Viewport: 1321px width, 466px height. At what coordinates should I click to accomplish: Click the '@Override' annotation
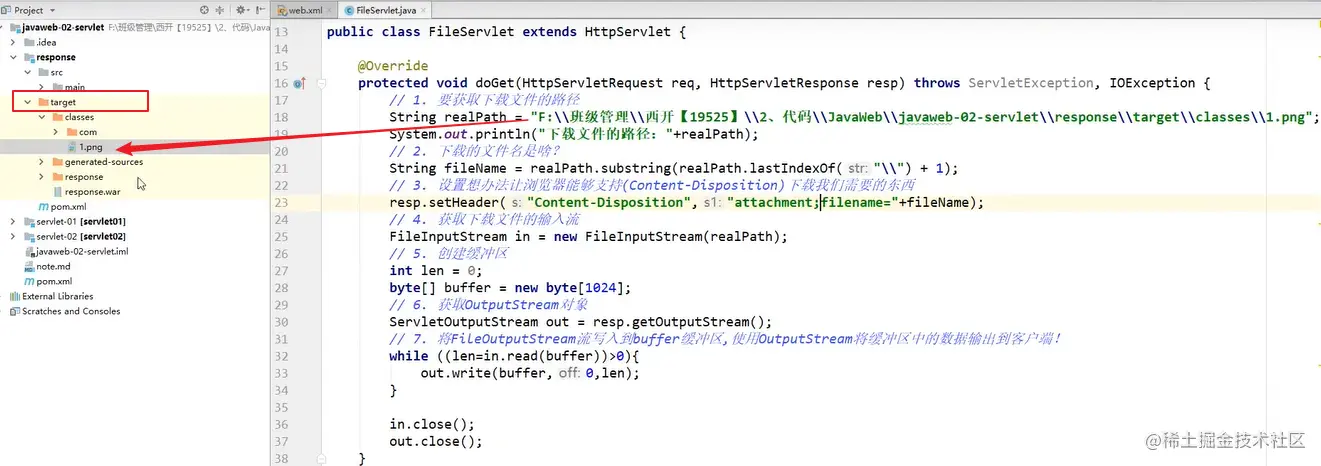tap(393, 66)
